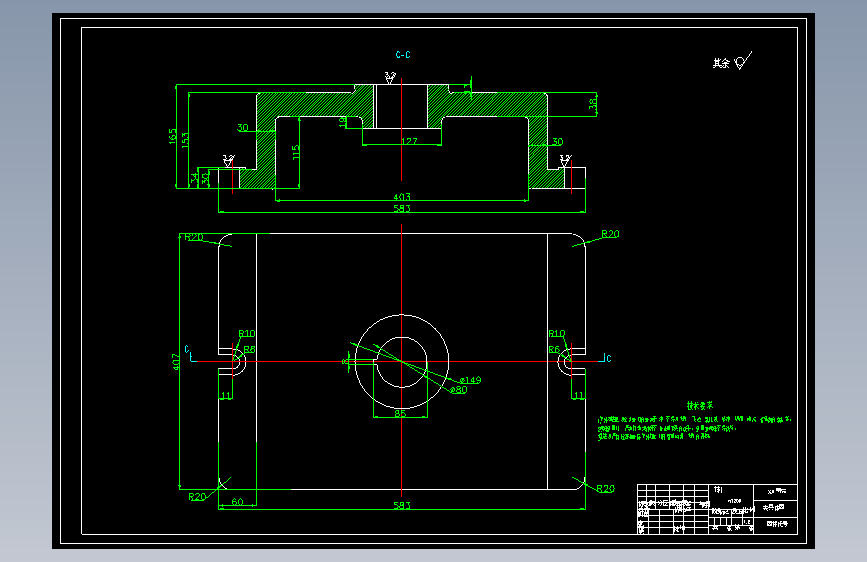This screenshot has height=562, width=867.
Task: Click the right R6 radius label
Action: tap(554, 350)
